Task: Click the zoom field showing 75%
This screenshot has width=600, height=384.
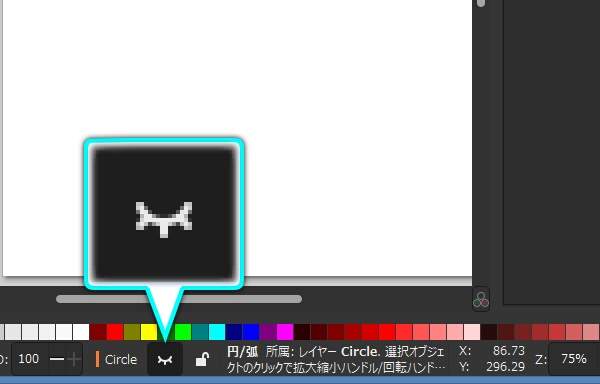Action: pyautogui.click(x=574, y=359)
